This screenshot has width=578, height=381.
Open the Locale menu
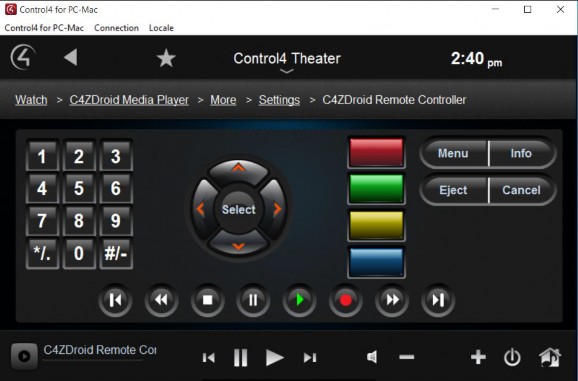(161, 28)
